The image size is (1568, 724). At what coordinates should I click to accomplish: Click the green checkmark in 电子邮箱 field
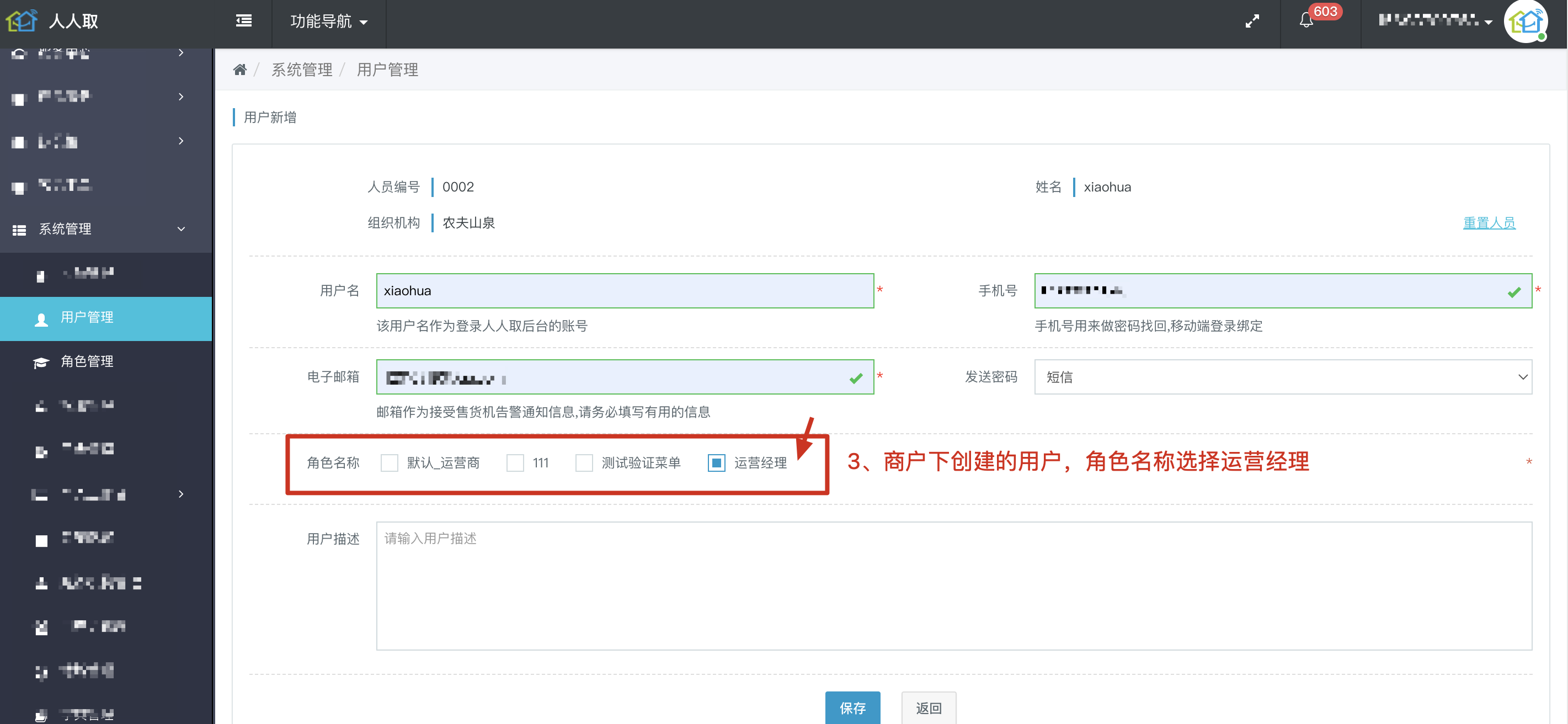(856, 378)
